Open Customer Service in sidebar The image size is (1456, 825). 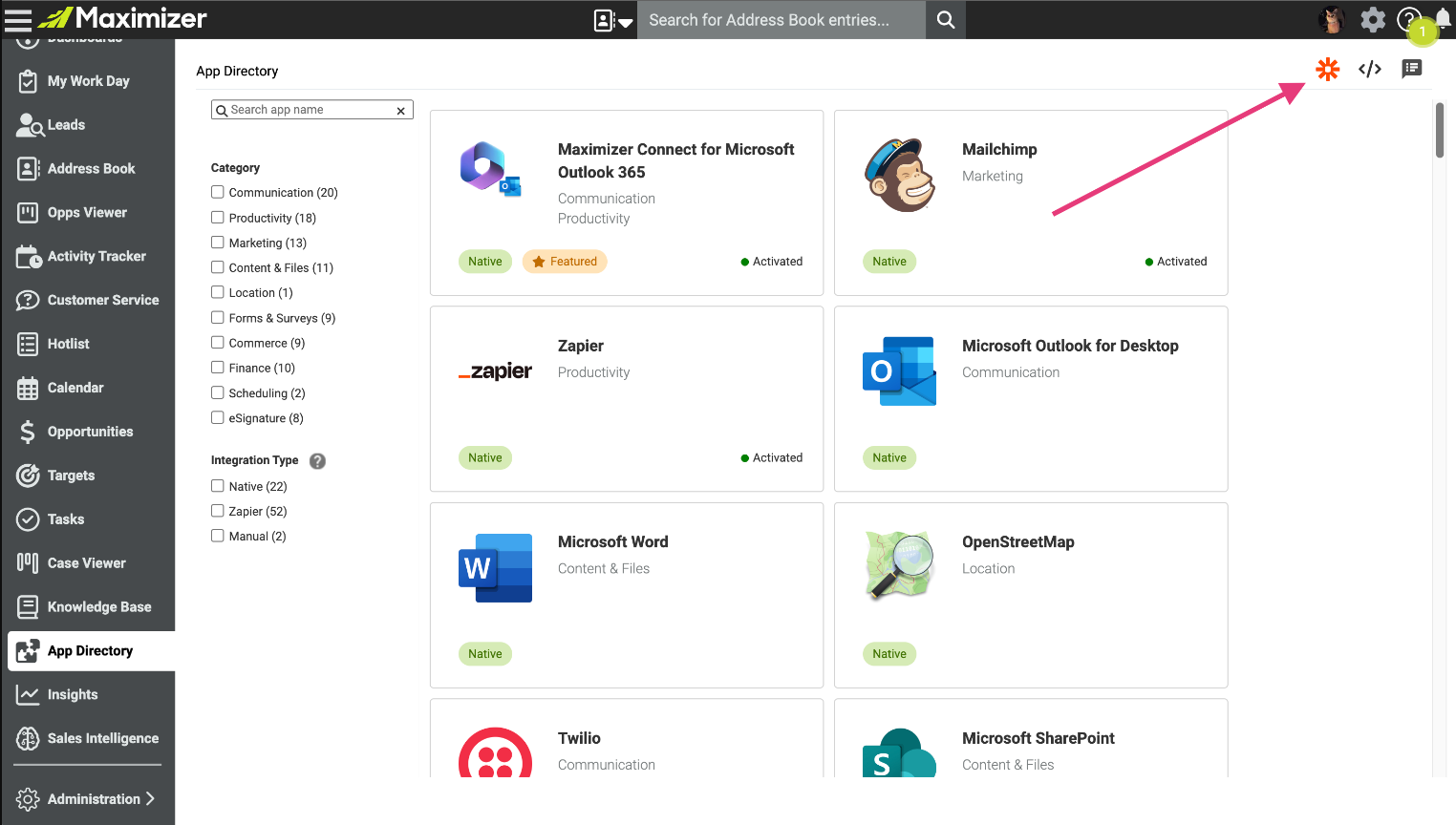click(x=88, y=300)
